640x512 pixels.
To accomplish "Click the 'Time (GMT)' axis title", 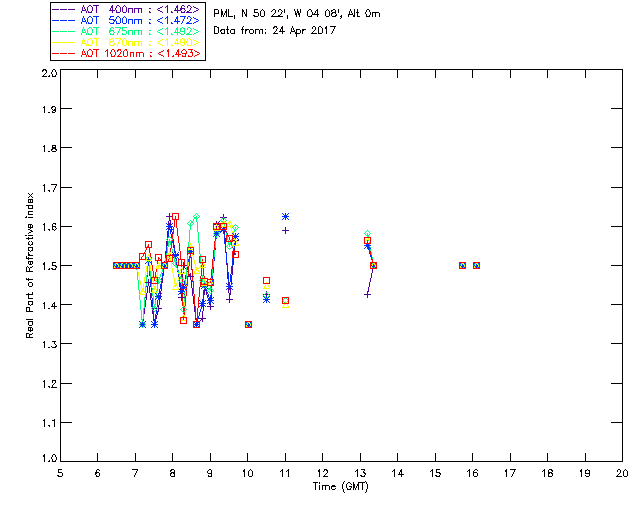I will click(340, 486).
